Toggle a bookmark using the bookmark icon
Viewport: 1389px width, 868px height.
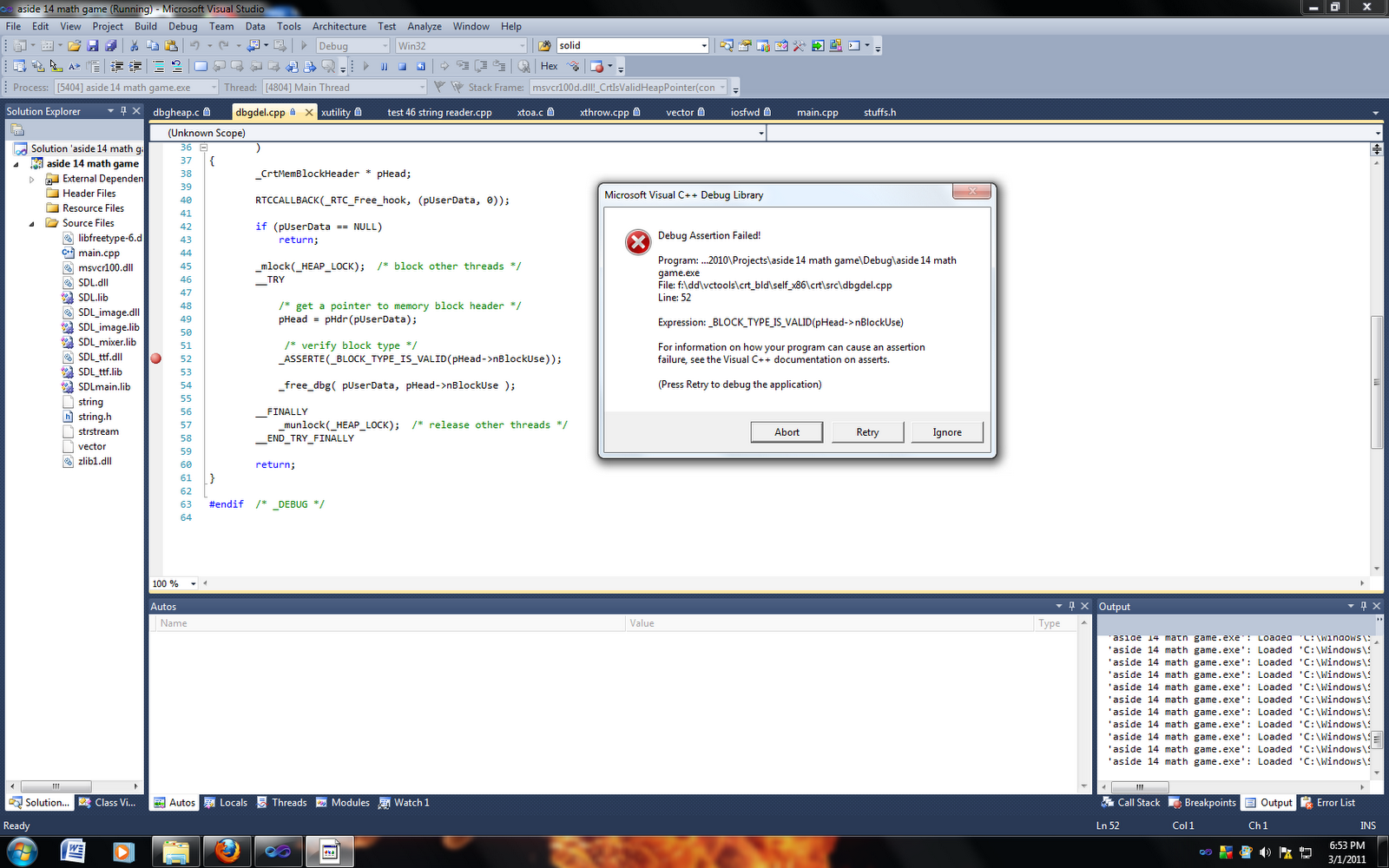[201, 66]
